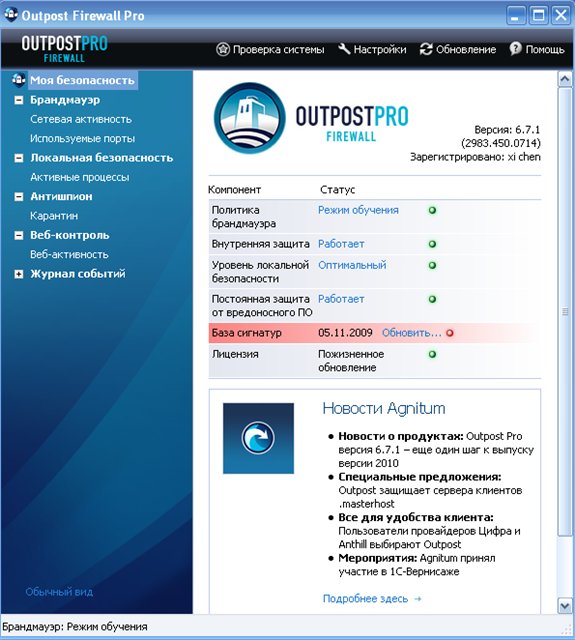This screenshot has height=640, width=575.
Task: Expand the Журнал событий section
Action: tap(19, 274)
